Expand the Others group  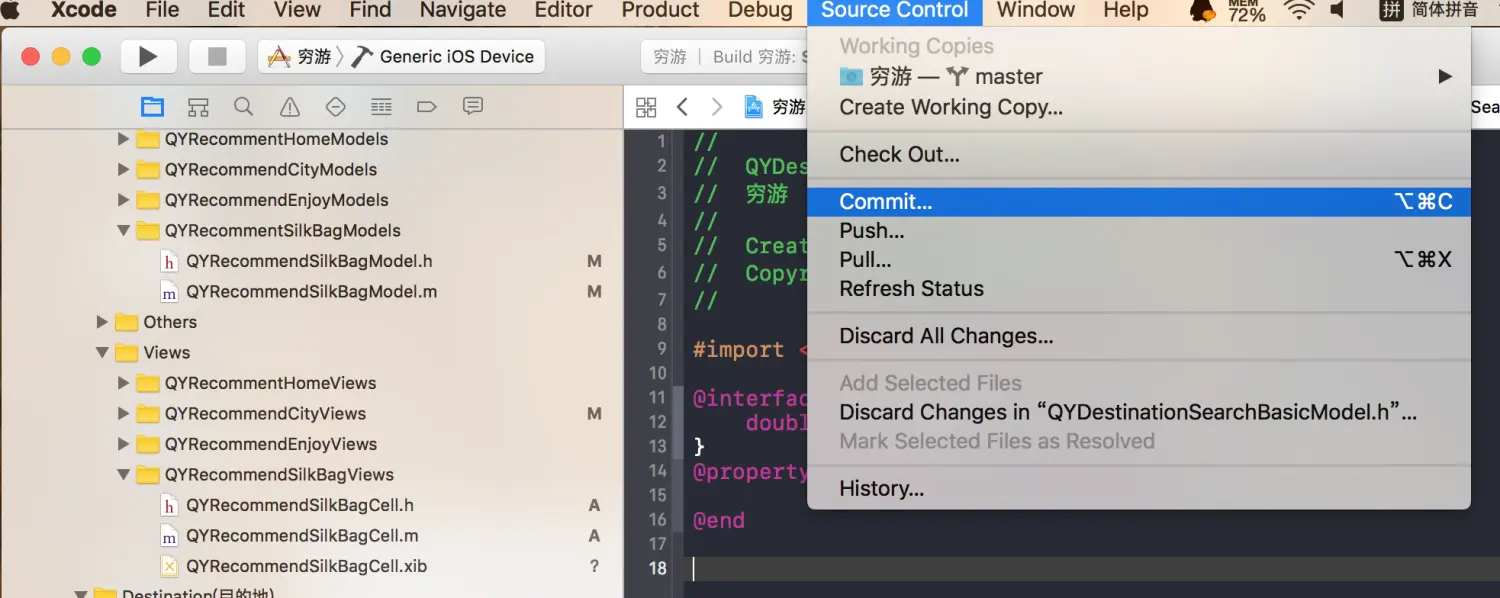pos(102,322)
